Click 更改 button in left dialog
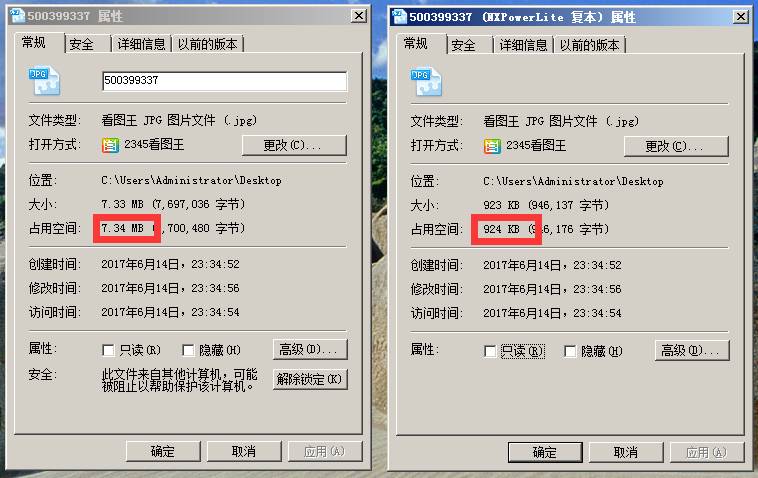Image resolution: width=758 pixels, height=478 pixels. pyautogui.click(x=294, y=145)
